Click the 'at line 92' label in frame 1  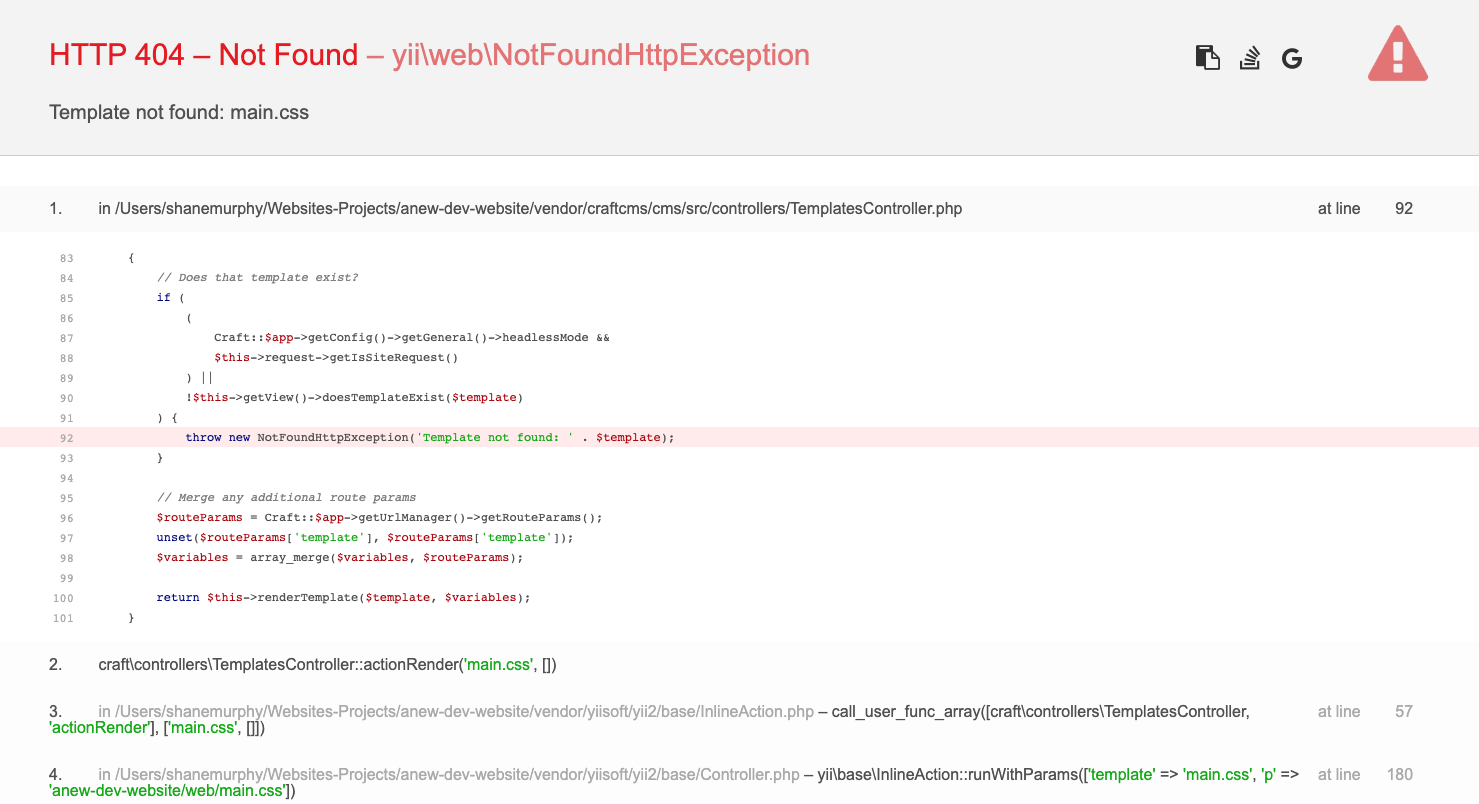point(1339,208)
